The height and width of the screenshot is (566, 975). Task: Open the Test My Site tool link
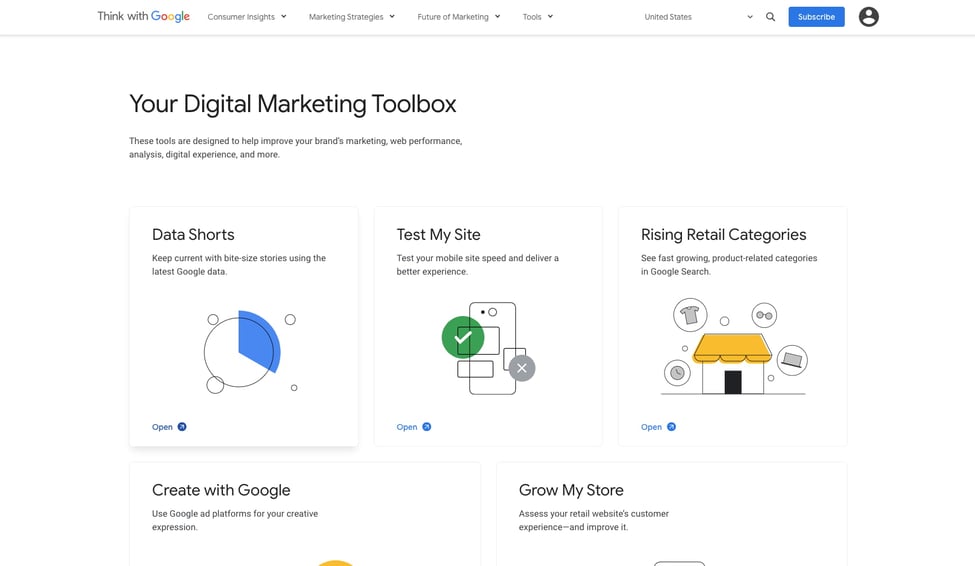(406, 427)
